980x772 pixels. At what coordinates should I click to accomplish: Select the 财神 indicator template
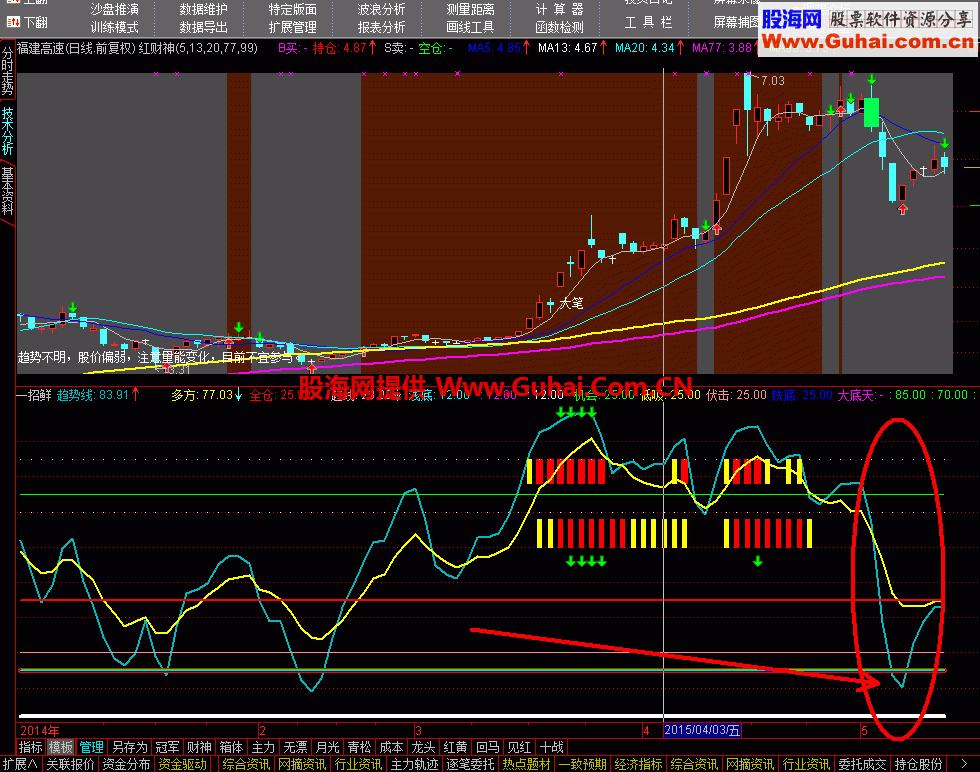coord(199,747)
